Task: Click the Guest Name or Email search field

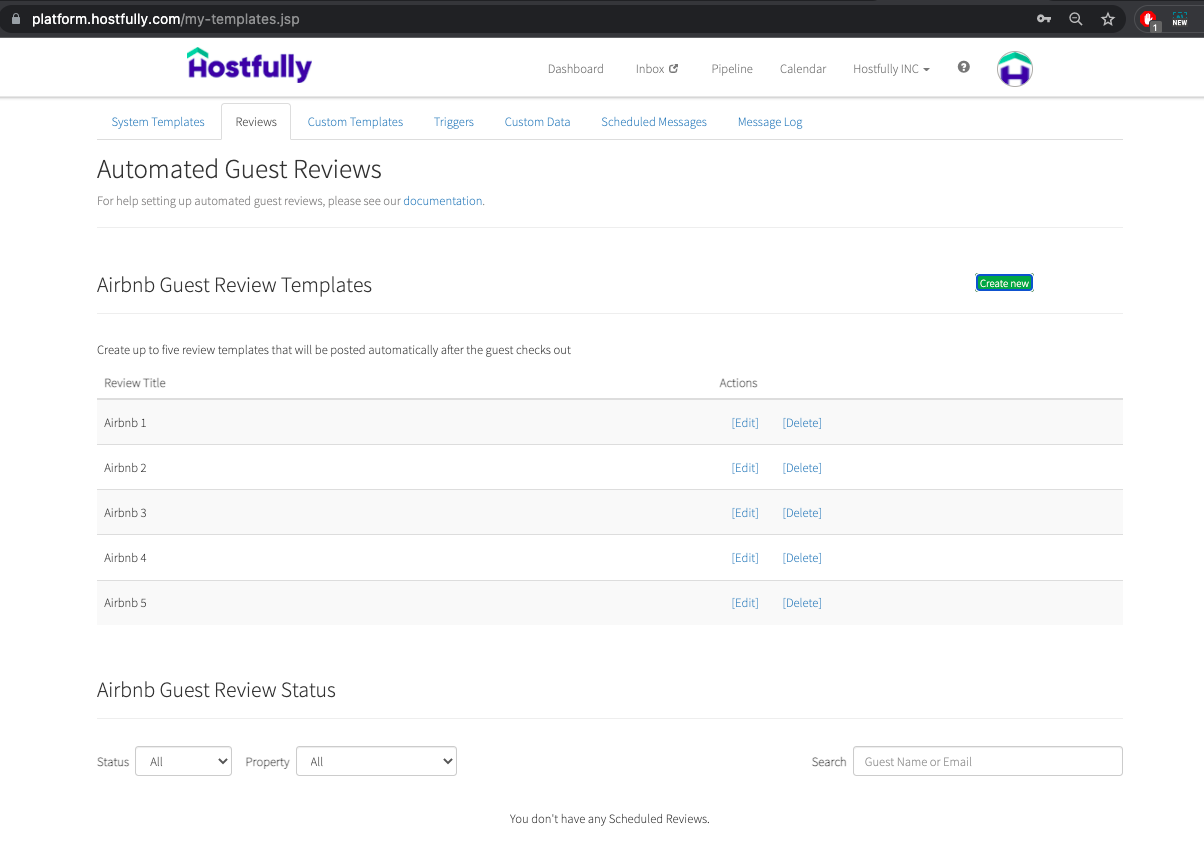Action: click(x=987, y=761)
